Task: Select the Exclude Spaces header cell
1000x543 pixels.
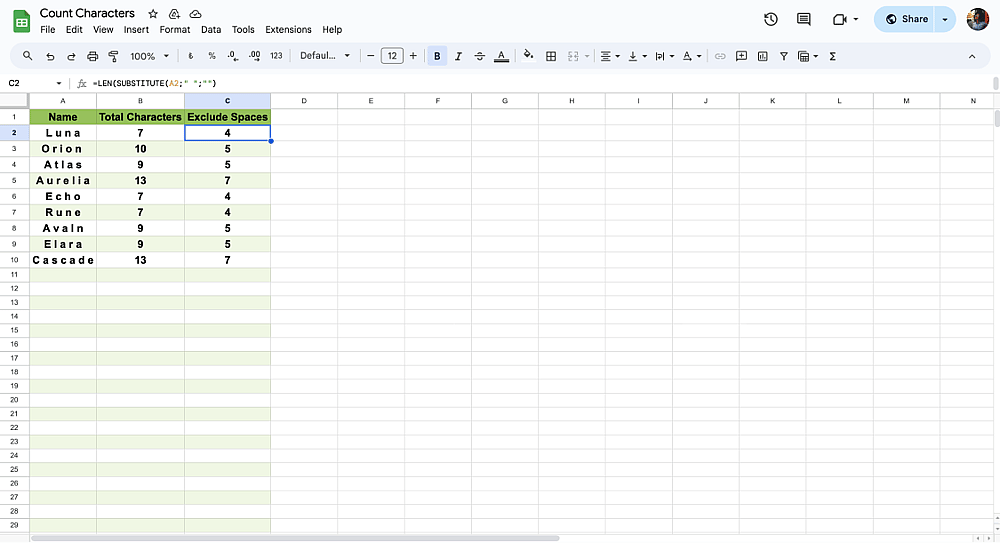Action: click(x=228, y=117)
